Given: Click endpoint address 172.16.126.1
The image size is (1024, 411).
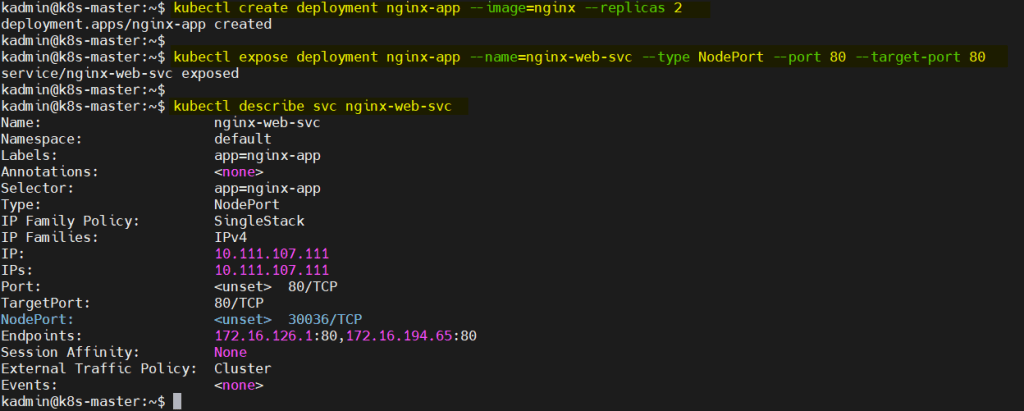Looking at the screenshot, I should (x=263, y=336).
